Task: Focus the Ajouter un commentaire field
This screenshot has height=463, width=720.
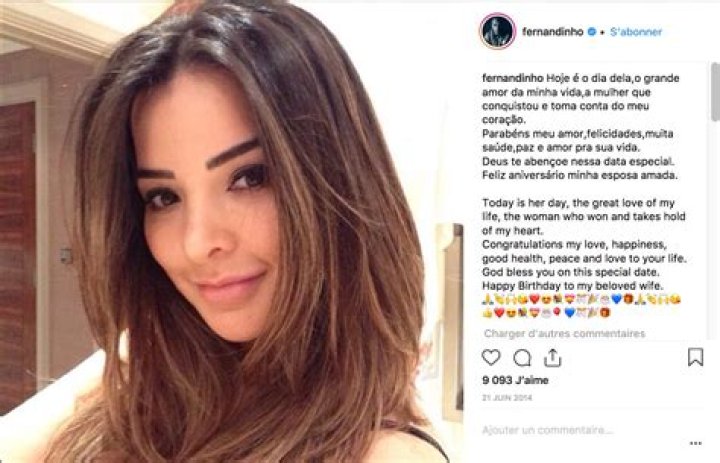Action: tap(547, 430)
